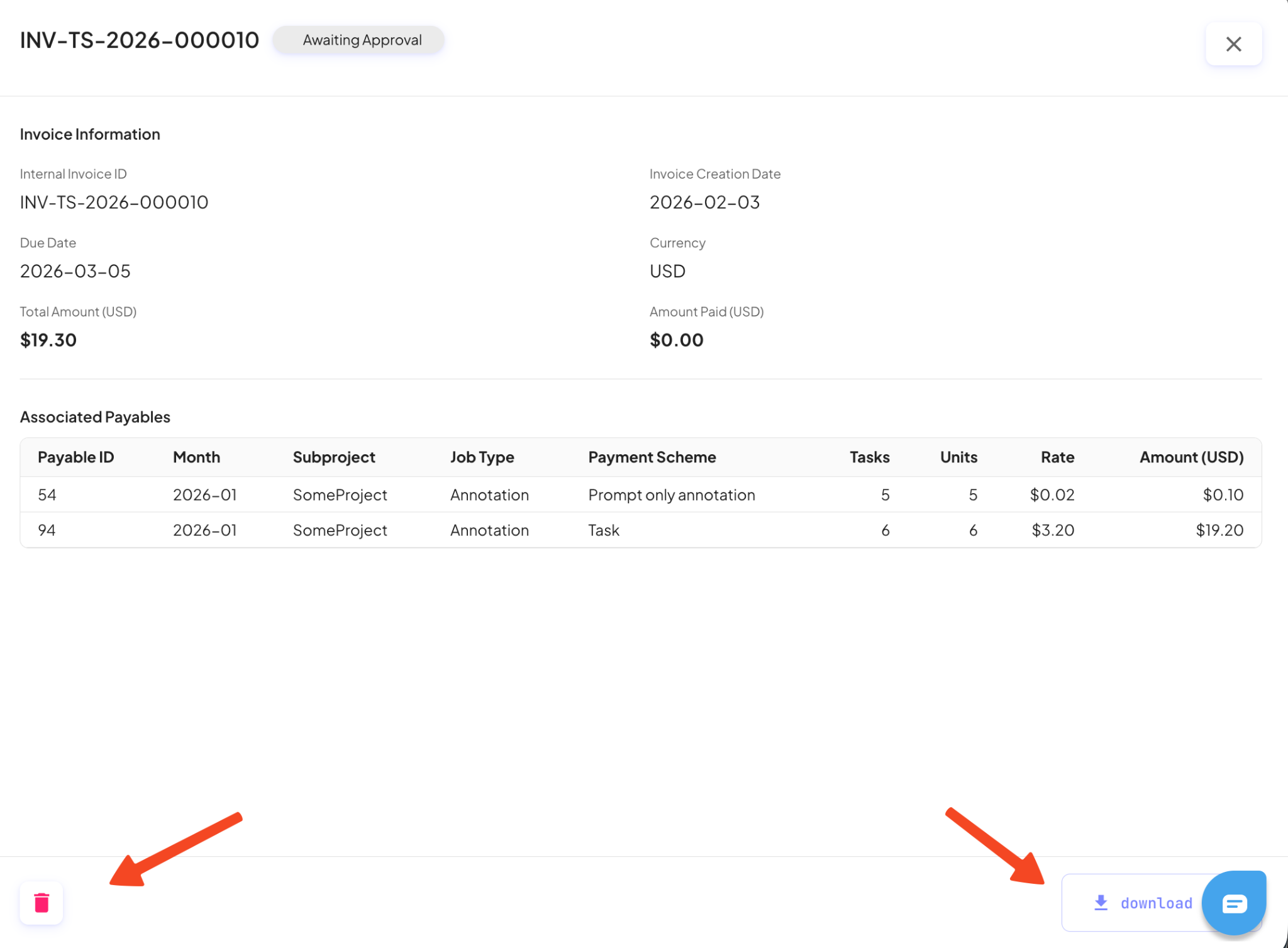Click the Subproject column header
The width and height of the screenshot is (1288, 948).
(x=334, y=457)
